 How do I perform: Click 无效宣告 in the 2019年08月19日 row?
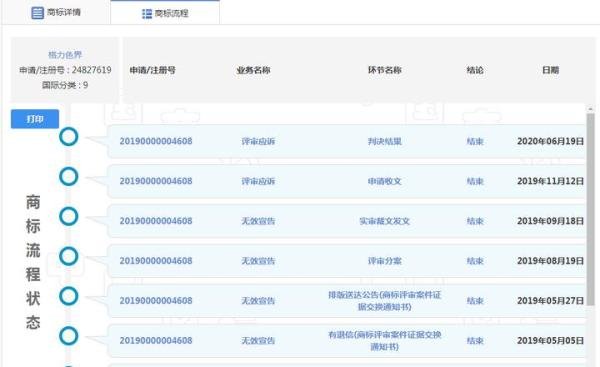[x=258, y=261]
